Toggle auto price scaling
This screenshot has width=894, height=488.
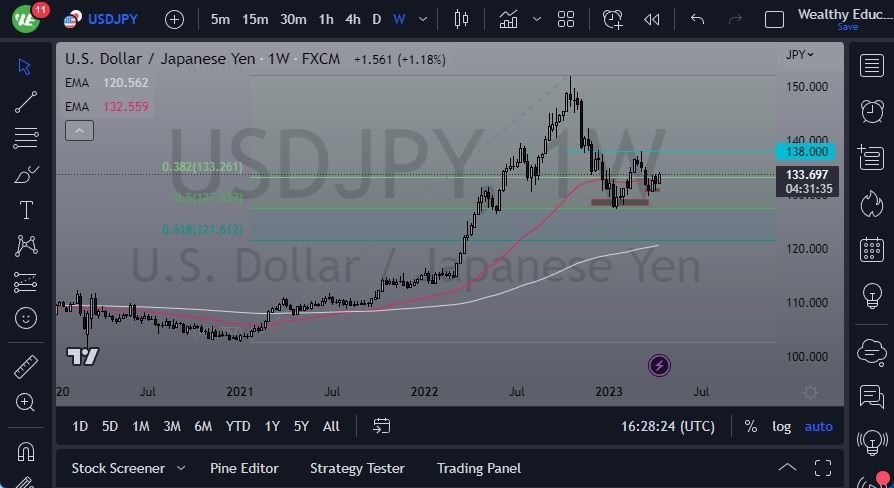point(818,426)
